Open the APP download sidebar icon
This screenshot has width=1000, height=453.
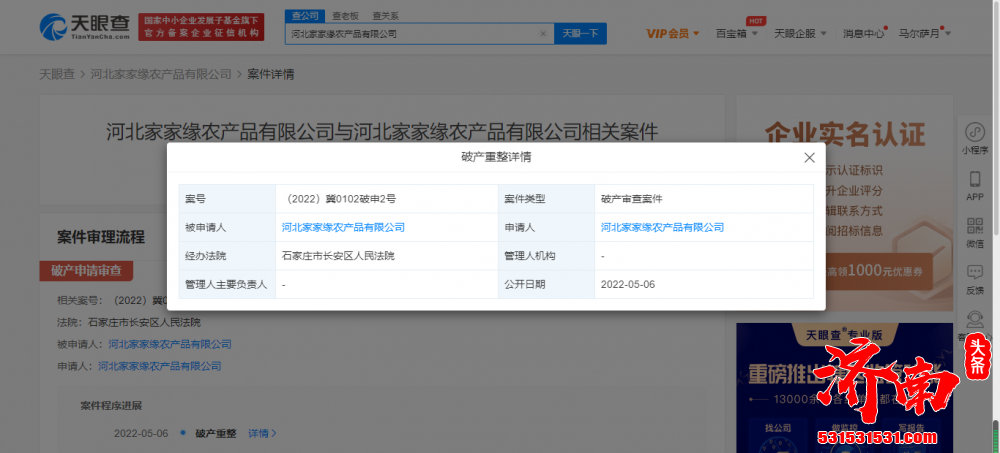coord(974,184)
